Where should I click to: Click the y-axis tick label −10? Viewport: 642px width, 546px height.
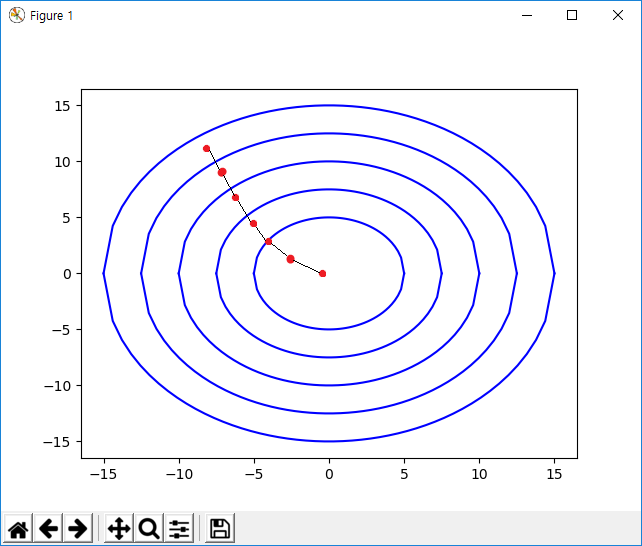click(x=57, y=386)
